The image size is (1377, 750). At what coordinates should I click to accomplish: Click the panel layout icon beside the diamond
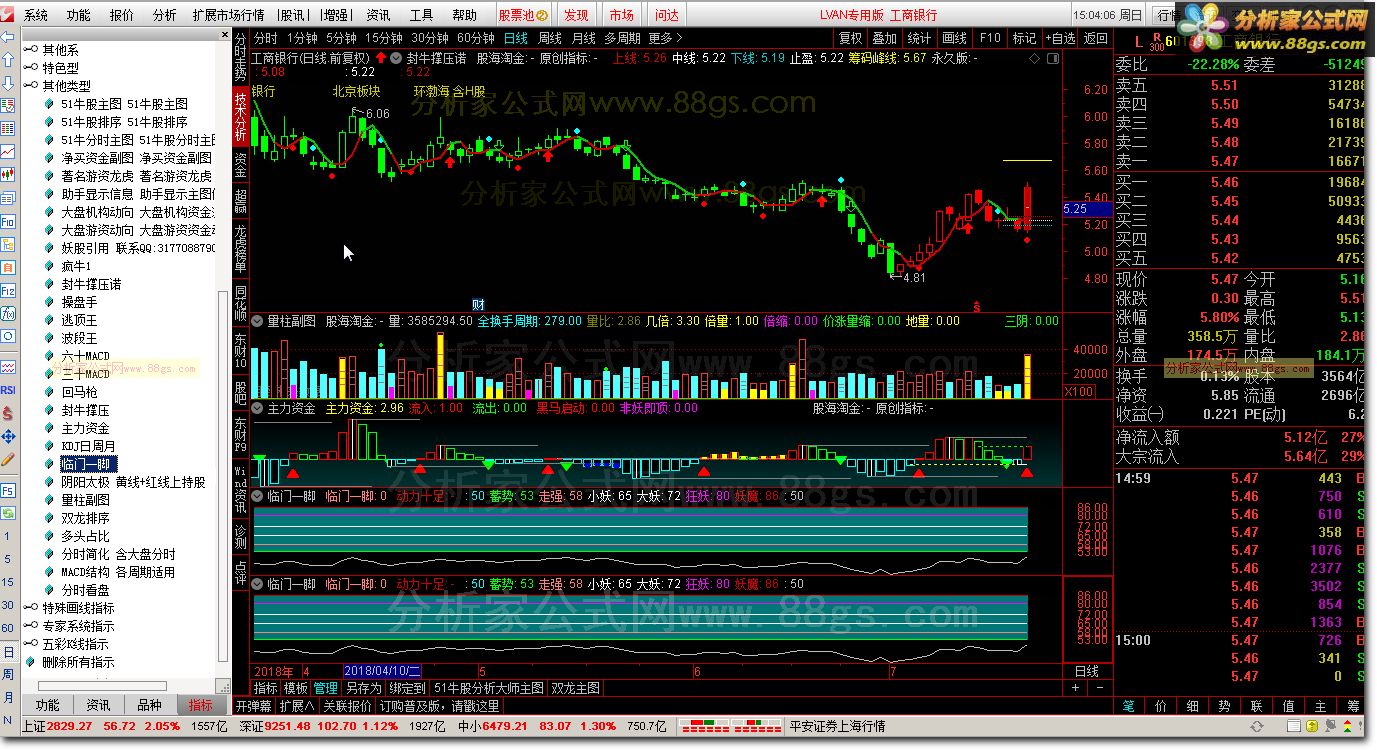click(1052, 59)
